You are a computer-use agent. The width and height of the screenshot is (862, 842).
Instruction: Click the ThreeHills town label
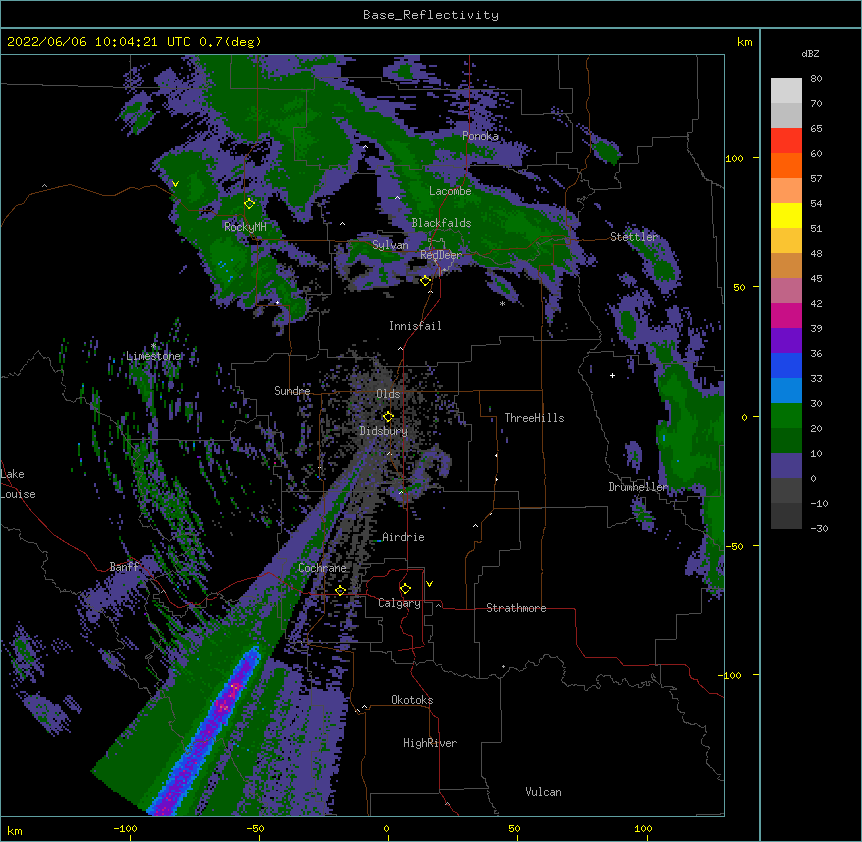[534, 418]
